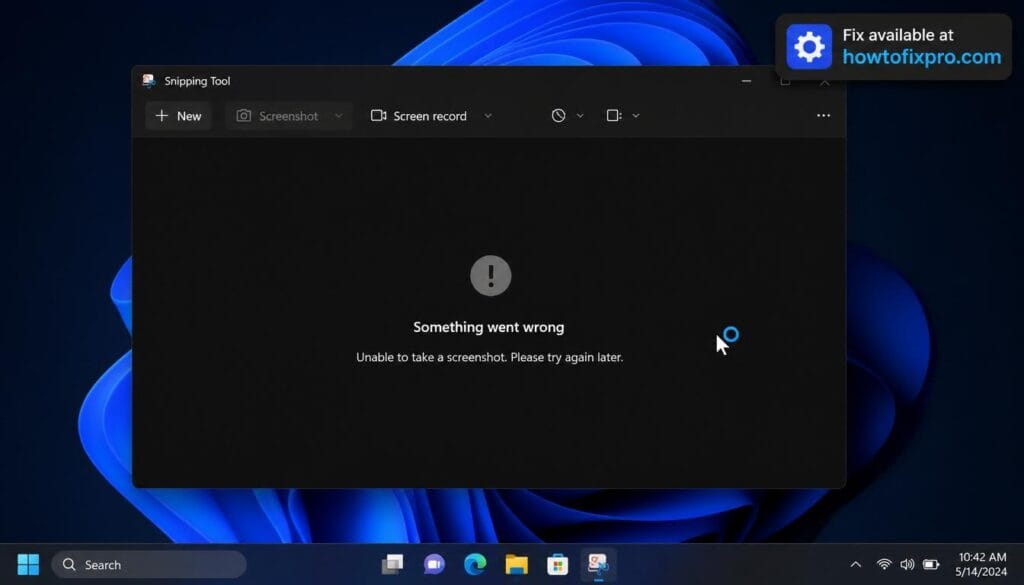This screenshot has height=585, width=1024.
Task: Open the Windows Start menu
Action: coord(28,565)
